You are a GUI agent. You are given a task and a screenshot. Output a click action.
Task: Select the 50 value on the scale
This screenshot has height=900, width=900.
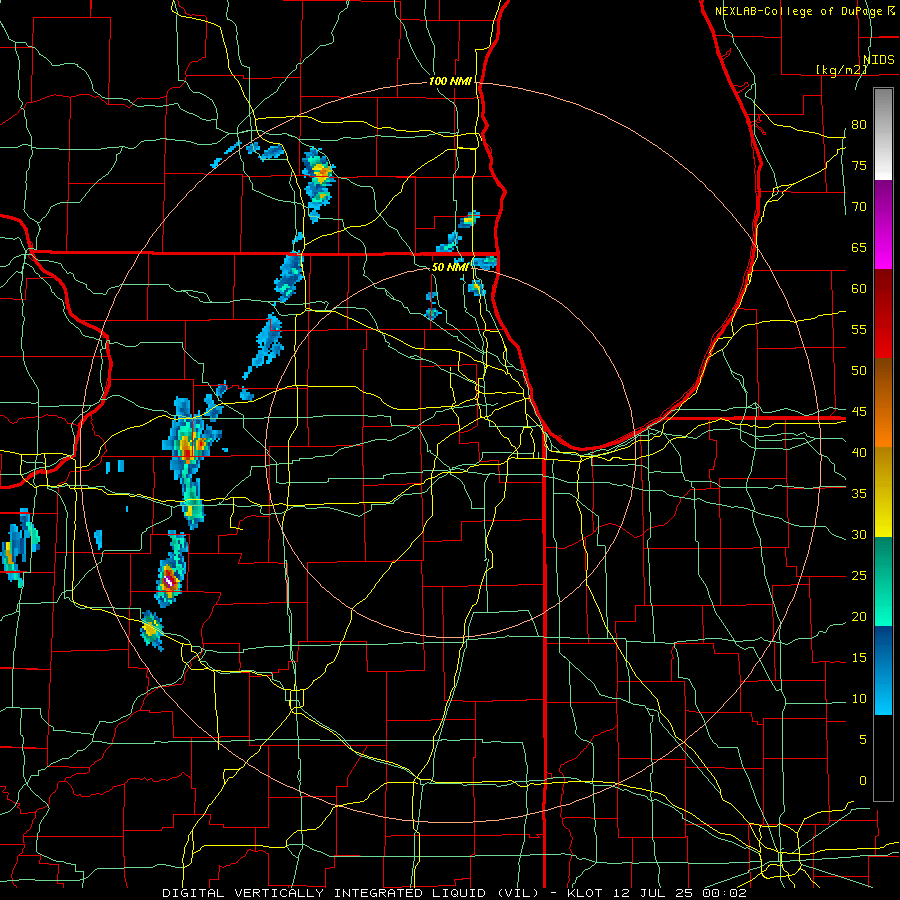tap(859, 370)
